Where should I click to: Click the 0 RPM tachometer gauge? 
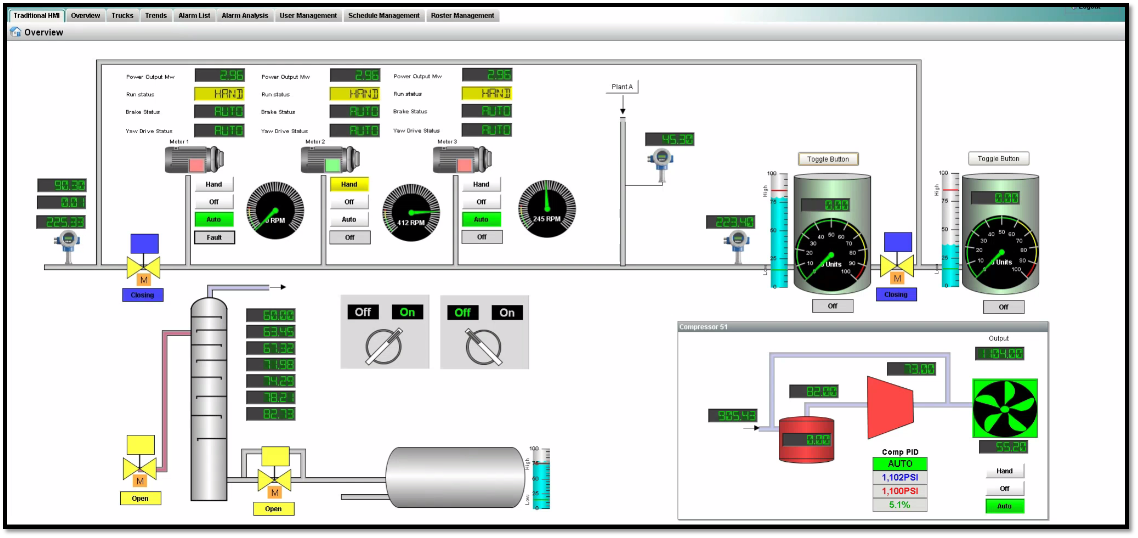point(275,211)
